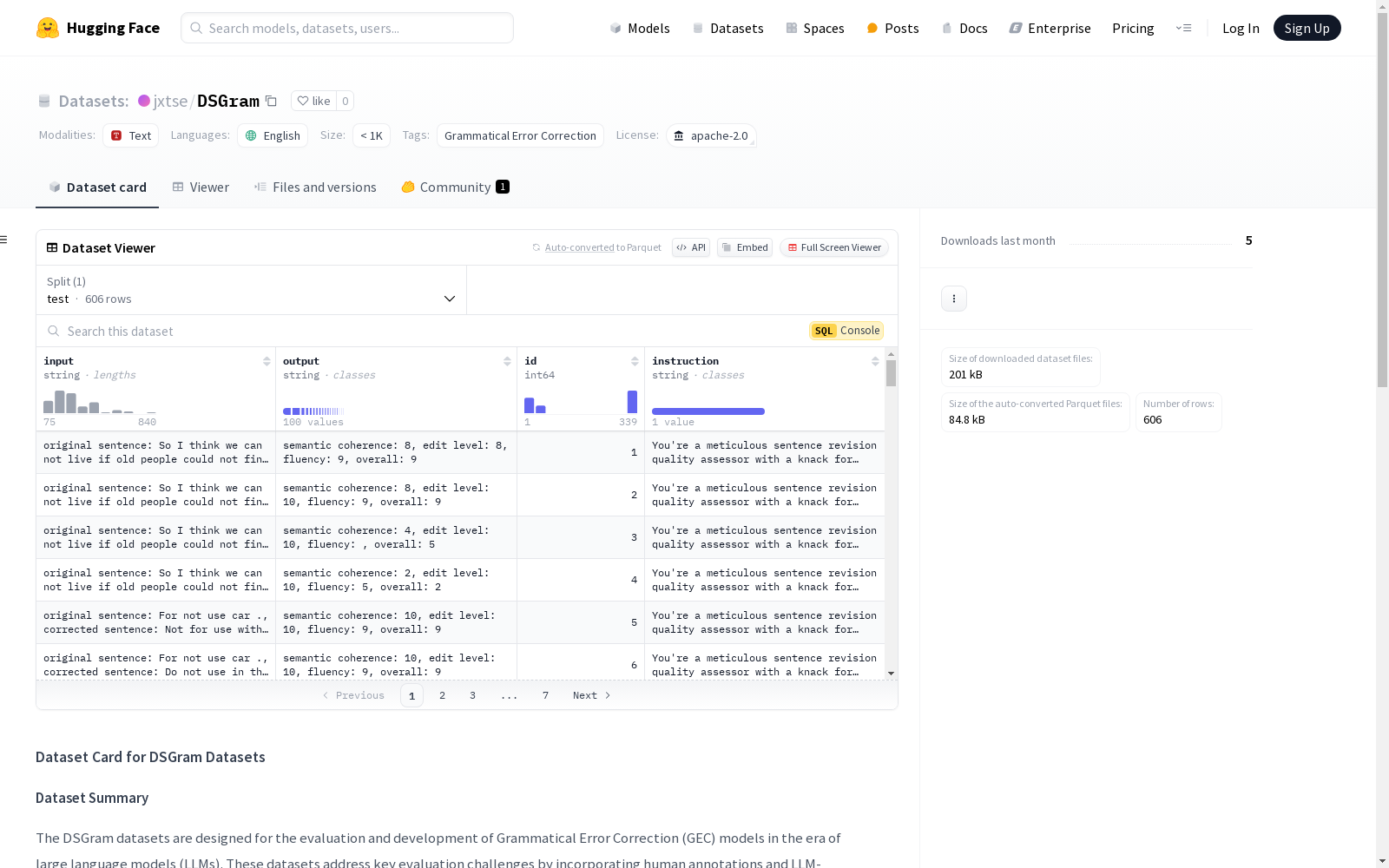Screen dimensions: 1389x868
Task: Click the table vertical scrollbar thumb
Action: point(891,373)
